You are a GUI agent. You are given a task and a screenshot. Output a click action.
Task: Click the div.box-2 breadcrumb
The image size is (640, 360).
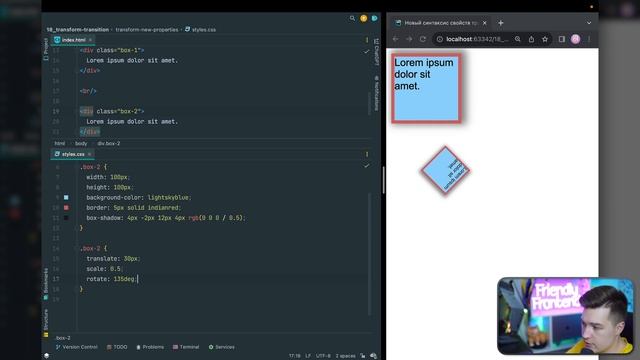tap(109, 144)
